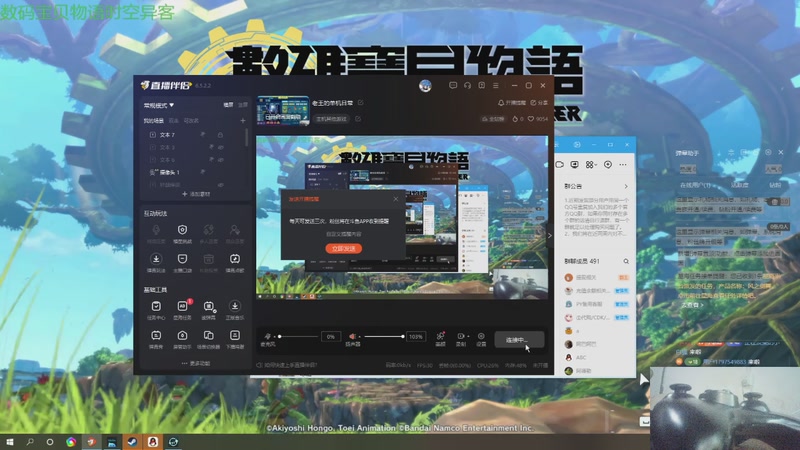This screenshot has height=450, width=800.
Task: Open the message bubble icon in 直播伴侣 title bar
Action: pos(453,86)
